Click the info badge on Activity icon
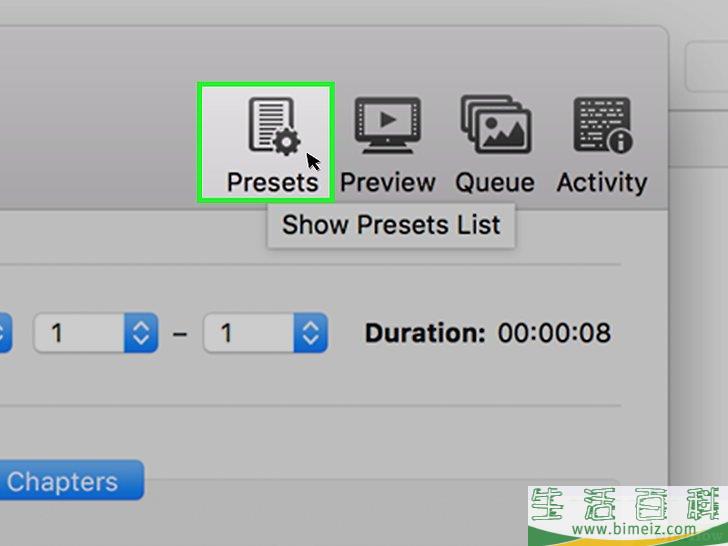 [x=620, y=141]
